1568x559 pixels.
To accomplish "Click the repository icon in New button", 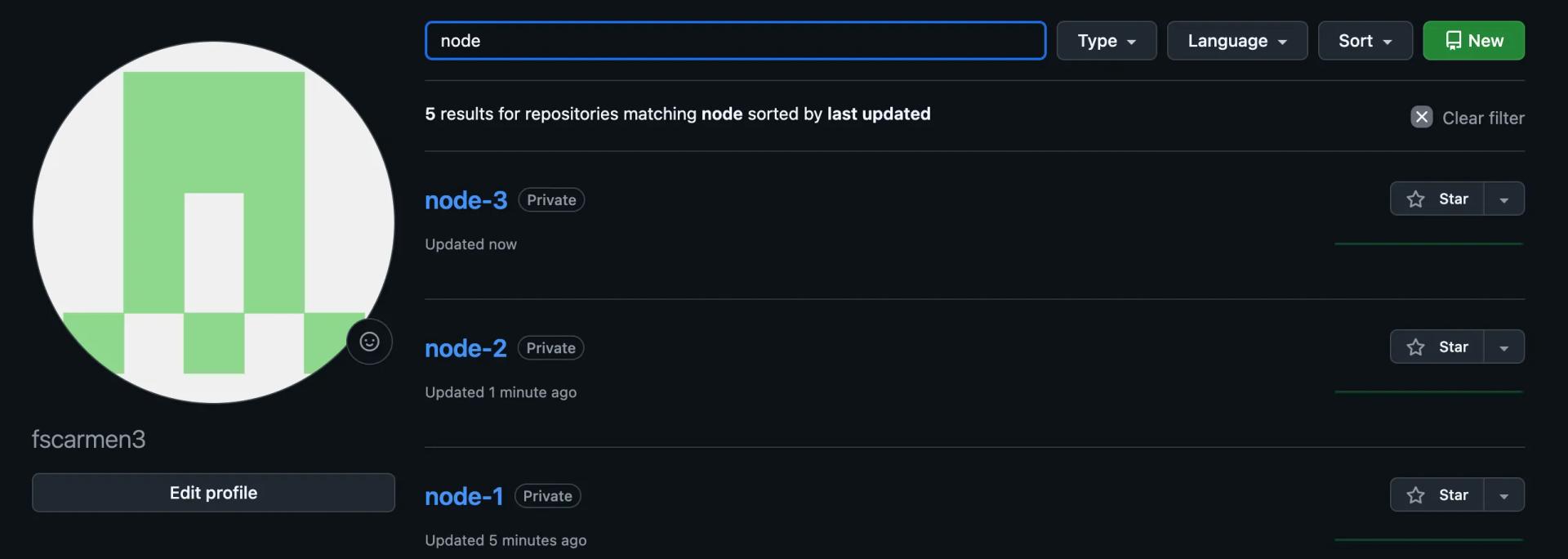I will [x=1453, y=41].
